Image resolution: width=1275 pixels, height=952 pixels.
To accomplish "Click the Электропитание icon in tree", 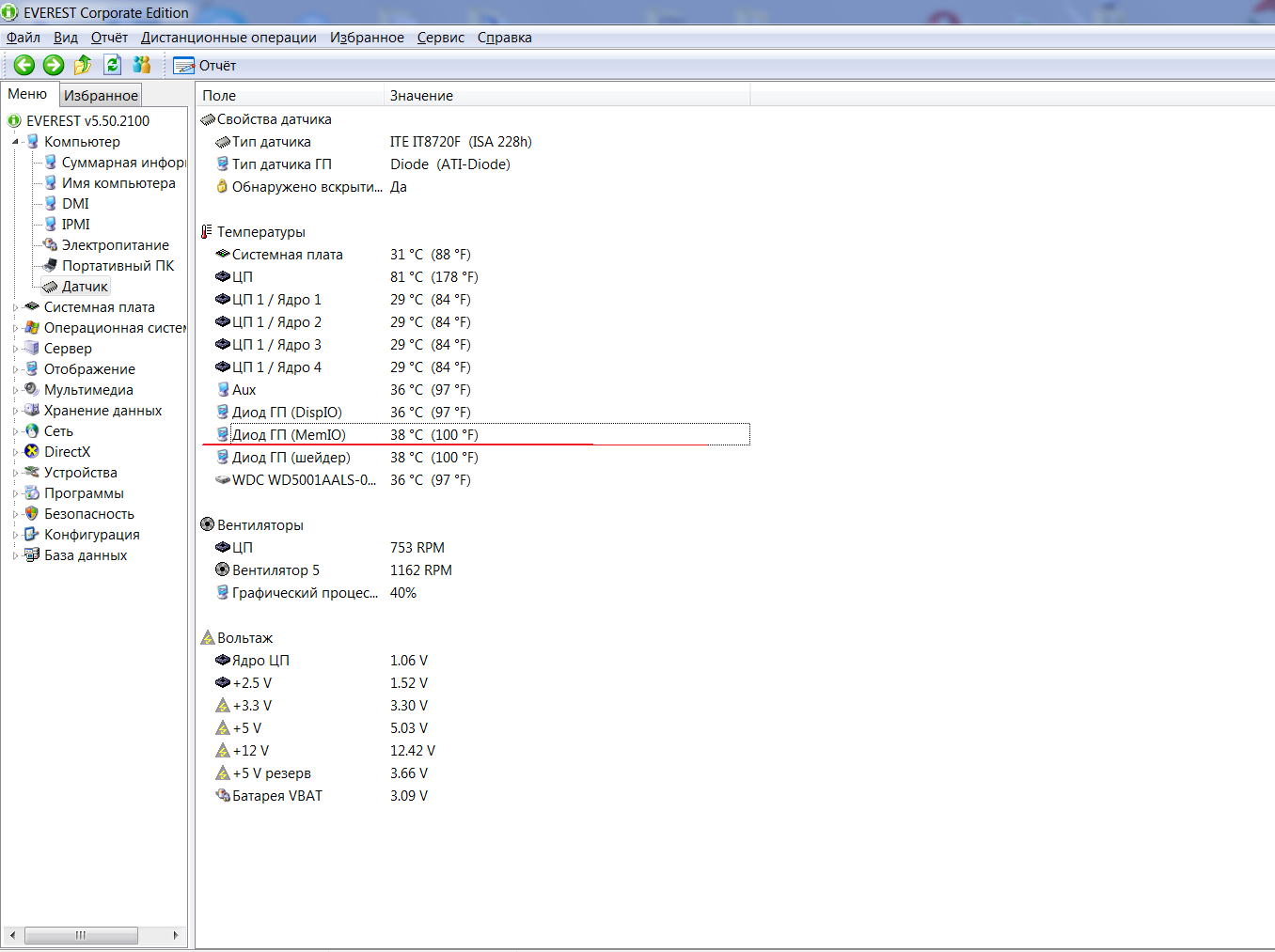I will [x=50, y=245].
